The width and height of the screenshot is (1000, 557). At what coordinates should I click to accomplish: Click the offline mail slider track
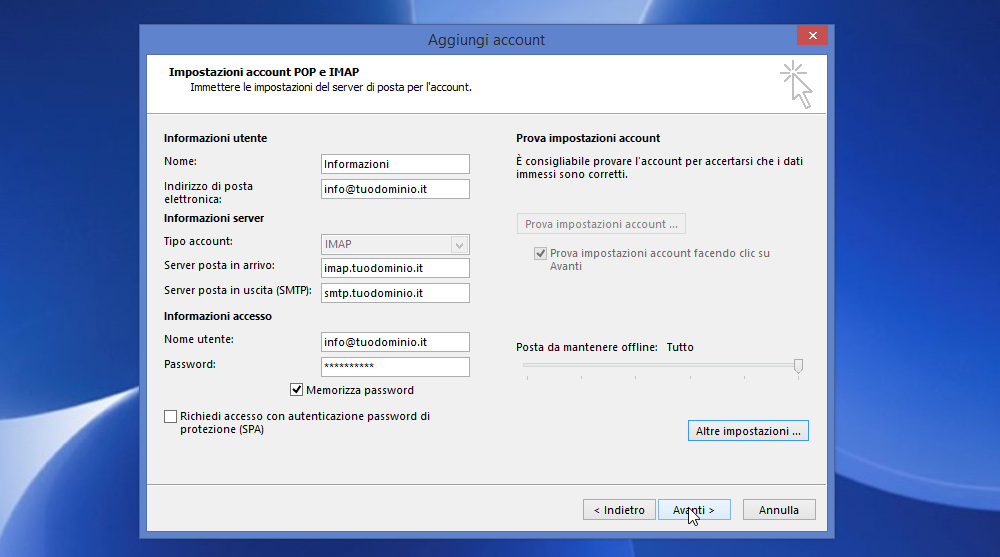click(660, 365)
